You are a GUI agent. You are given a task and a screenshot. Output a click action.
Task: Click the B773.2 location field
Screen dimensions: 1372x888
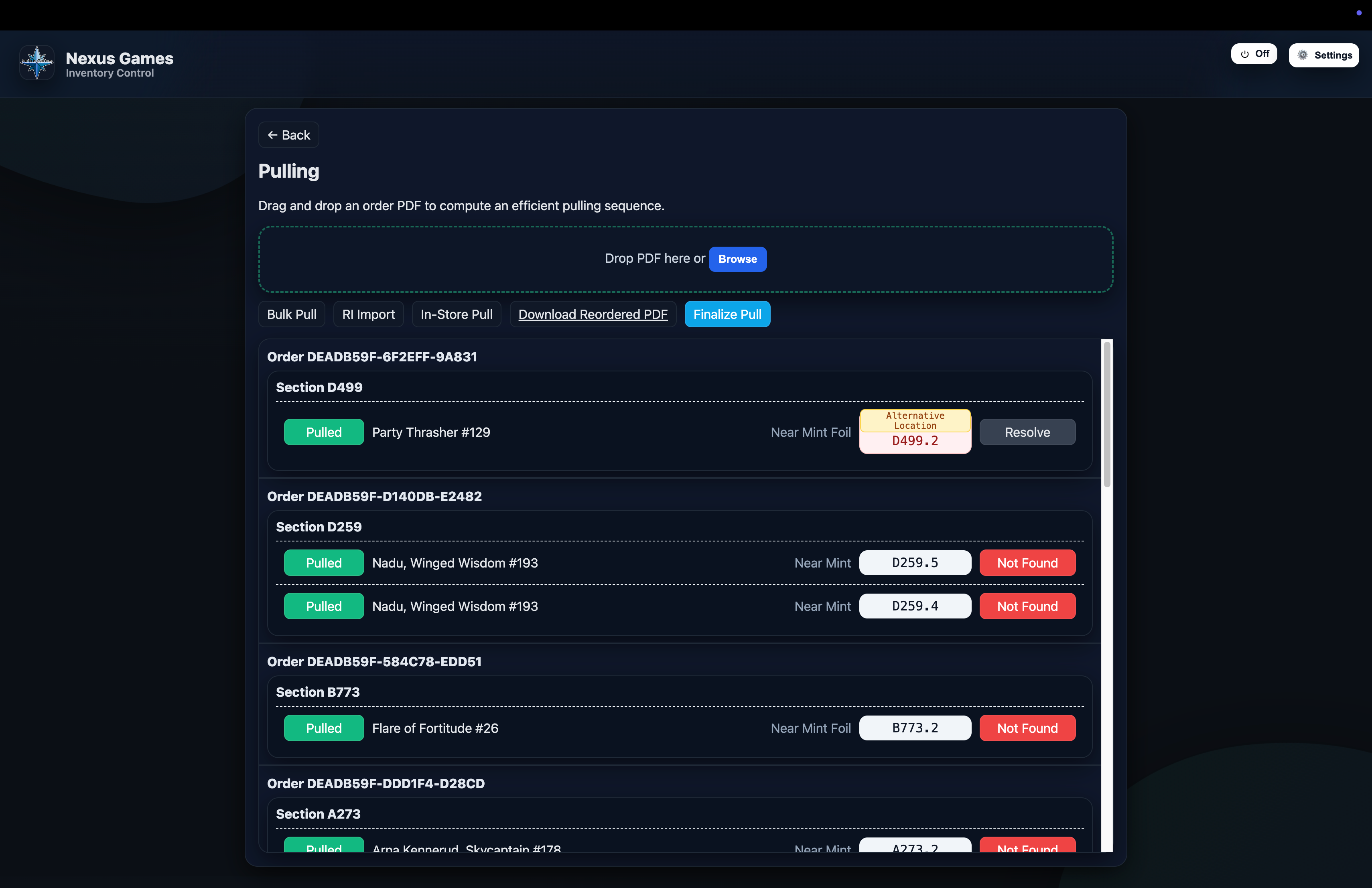[915, 728]
